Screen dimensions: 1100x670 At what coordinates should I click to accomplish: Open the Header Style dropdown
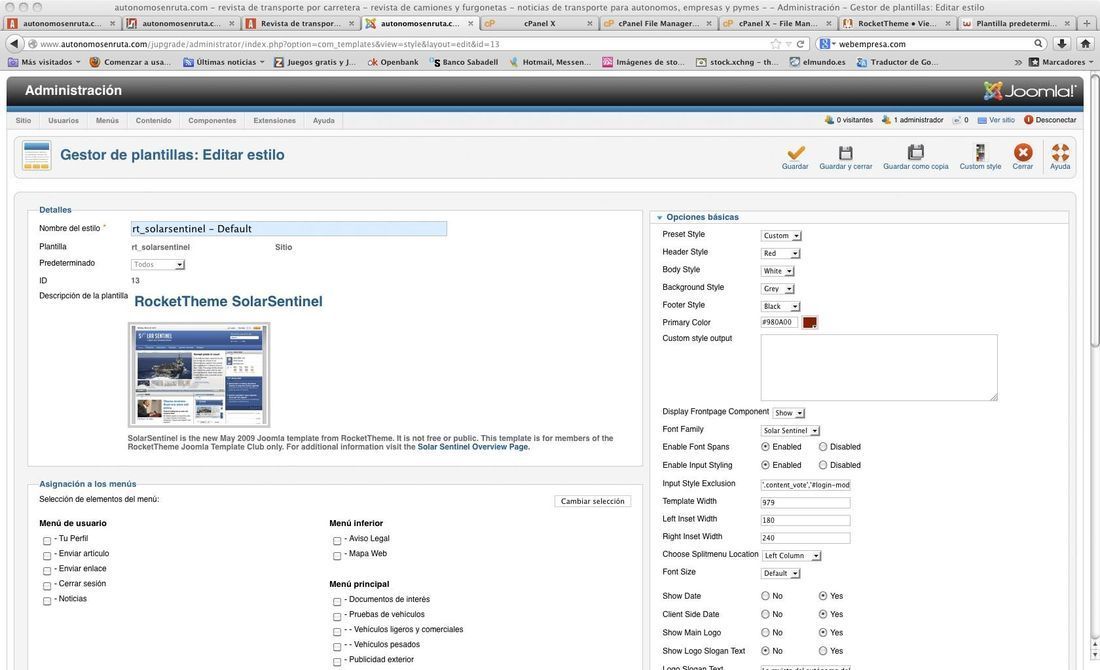tap(780, 253)
